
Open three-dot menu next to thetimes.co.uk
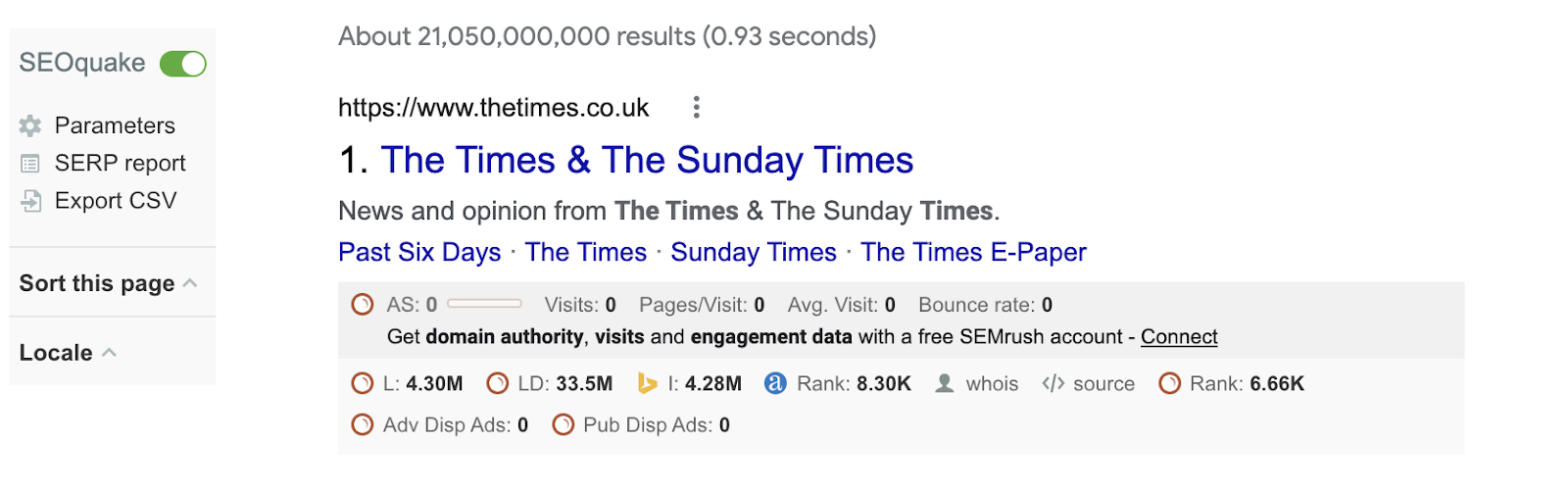tap(696, 107)
